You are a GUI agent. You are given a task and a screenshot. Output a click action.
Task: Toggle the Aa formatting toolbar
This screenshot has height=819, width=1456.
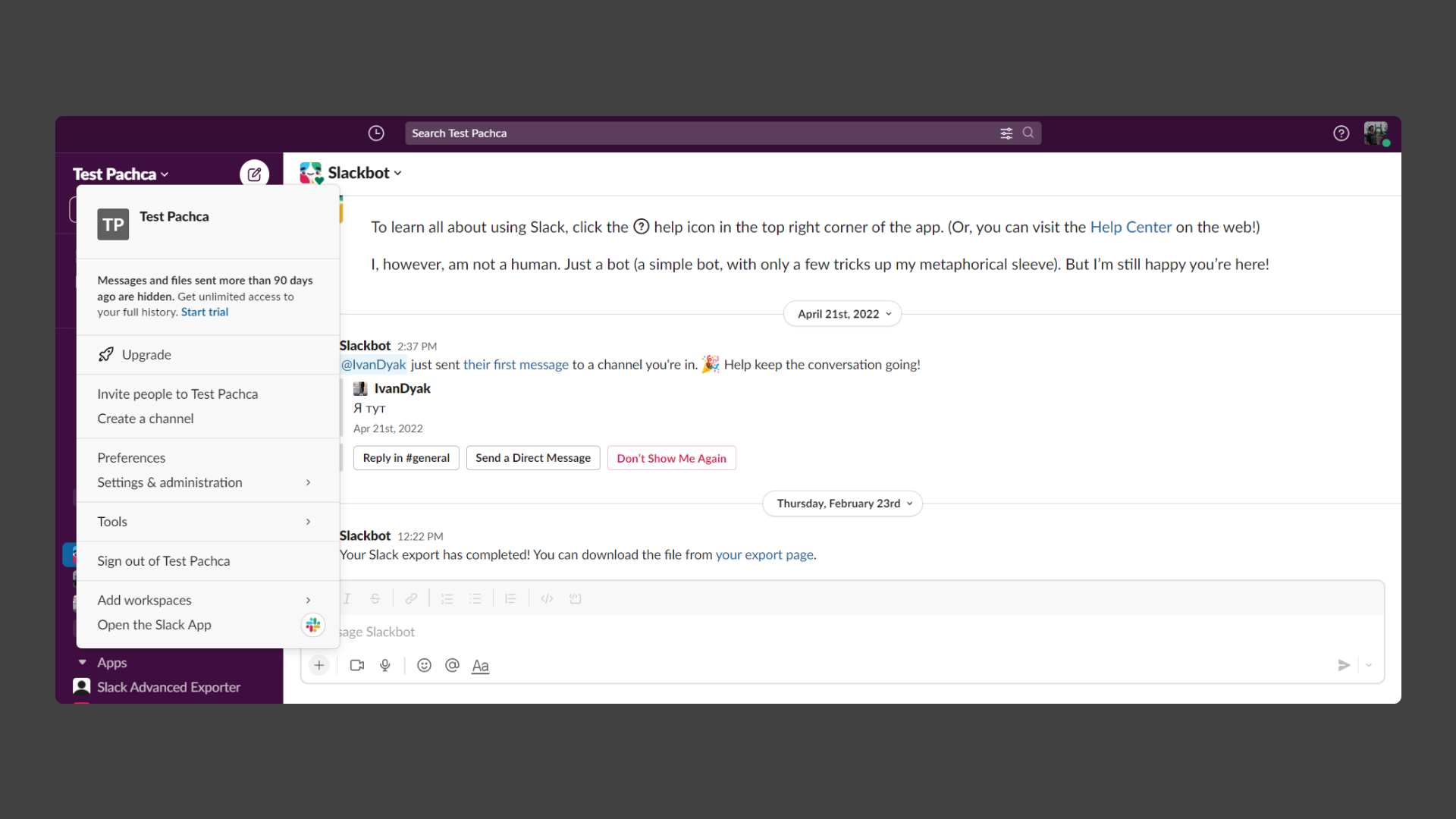pyautogui.click(x=480, y=665)
